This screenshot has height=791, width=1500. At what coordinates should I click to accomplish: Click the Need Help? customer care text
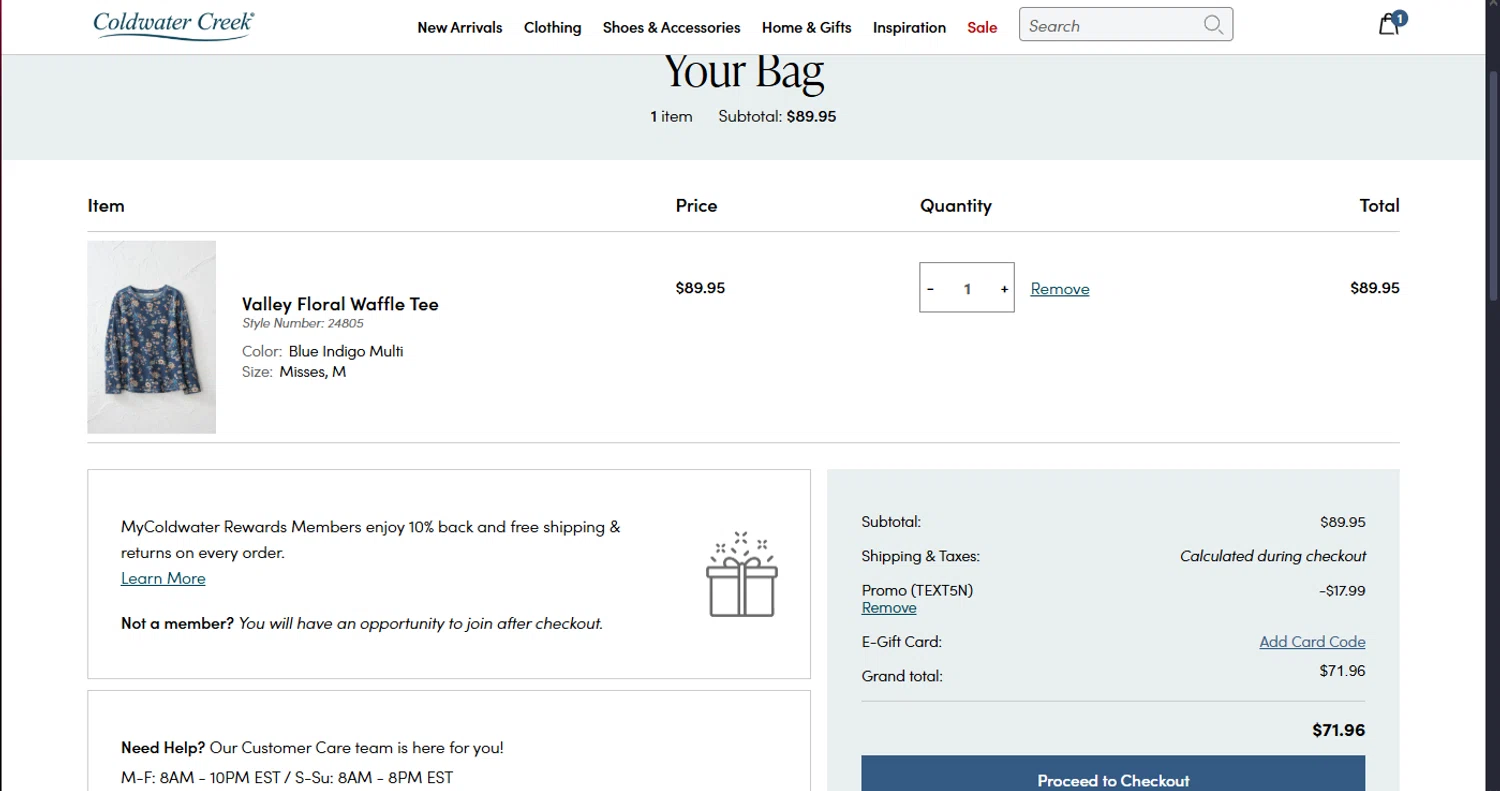tap(312, 747)
